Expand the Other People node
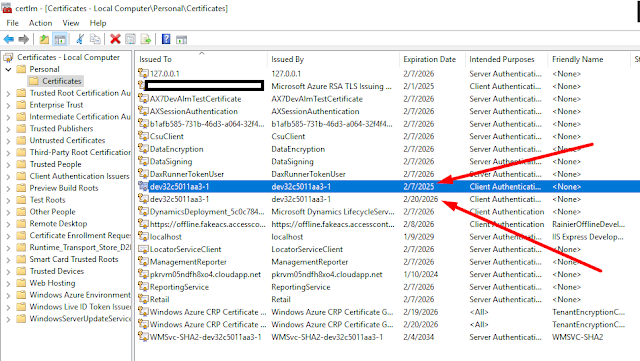Screen dimensions: 640x361 [8, 212]
